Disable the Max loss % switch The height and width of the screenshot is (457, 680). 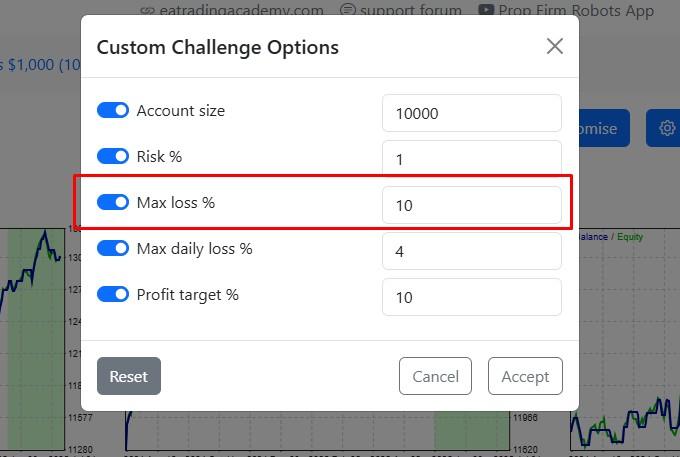click(x=113, y=202)
